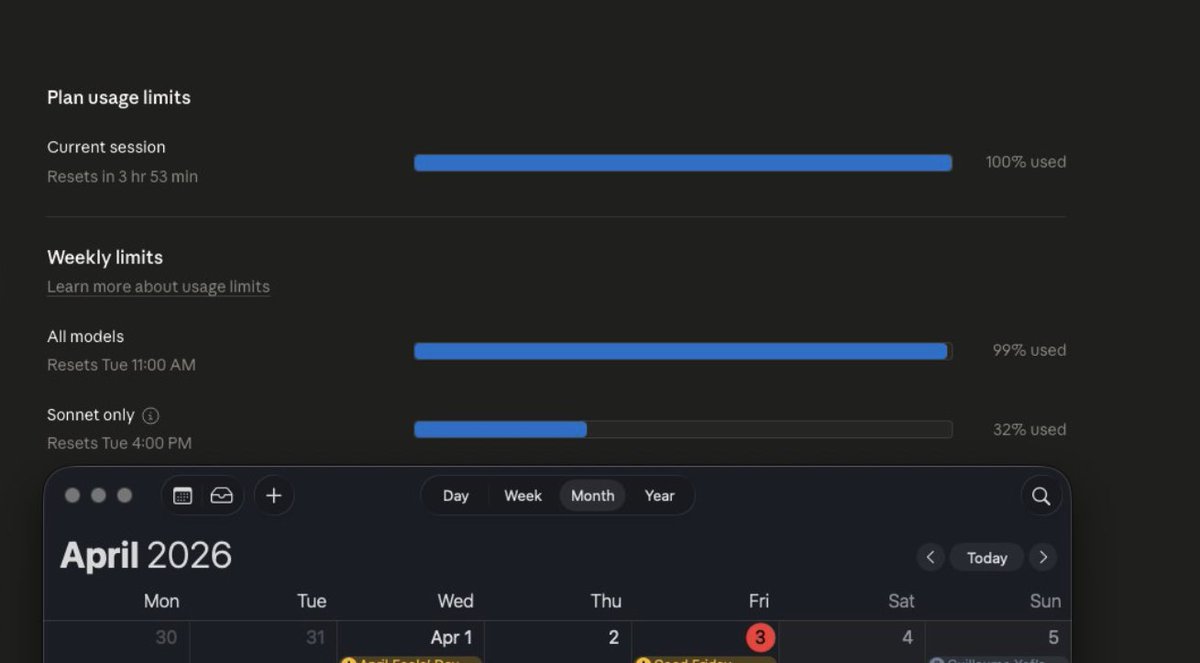The width and height of the screenshot is (1200, 663).
Task: Click '100% used' label
Action: (1026, 162)
